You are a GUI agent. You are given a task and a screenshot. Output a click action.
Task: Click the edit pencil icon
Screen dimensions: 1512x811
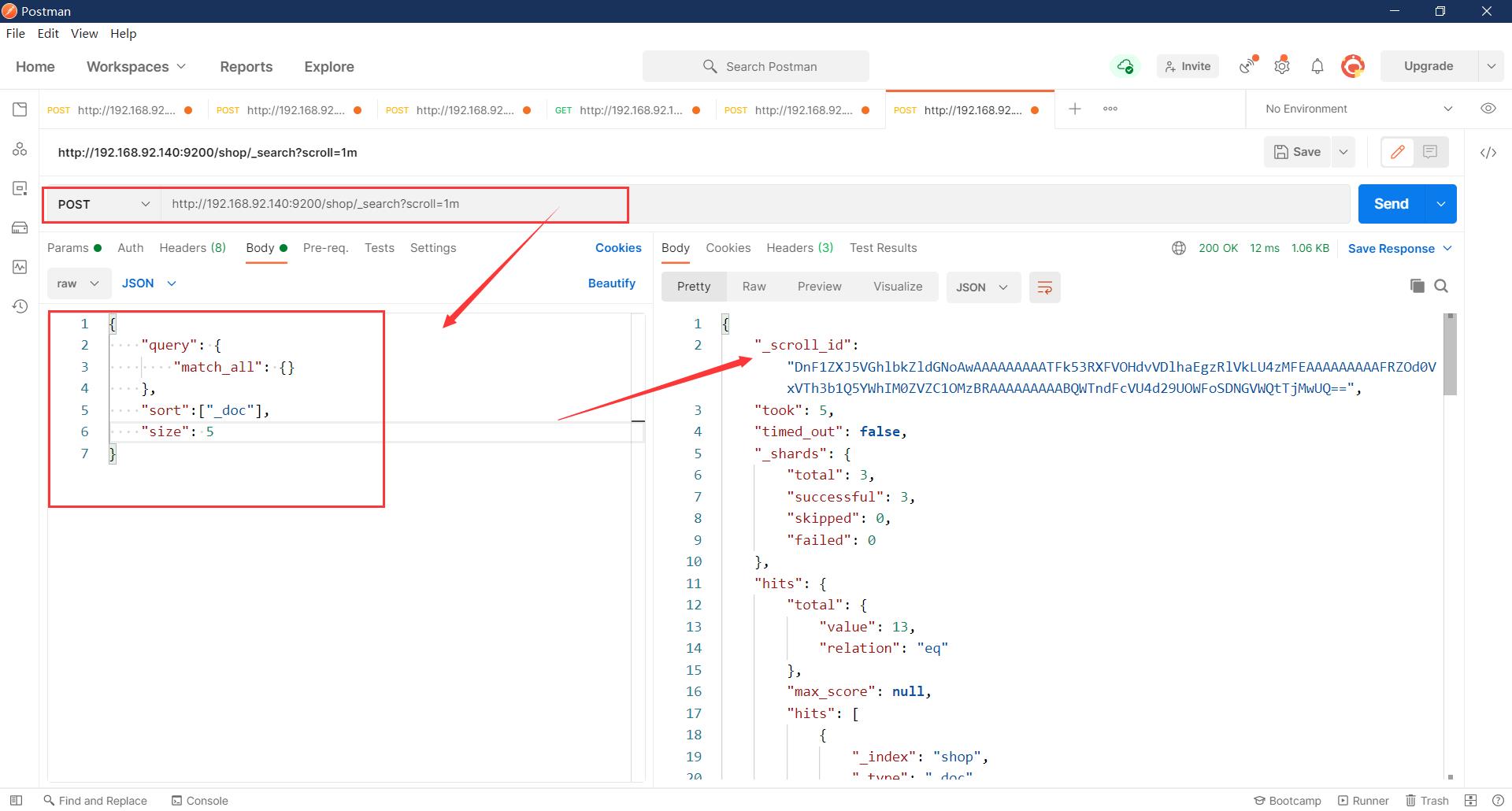(1398, 152)
